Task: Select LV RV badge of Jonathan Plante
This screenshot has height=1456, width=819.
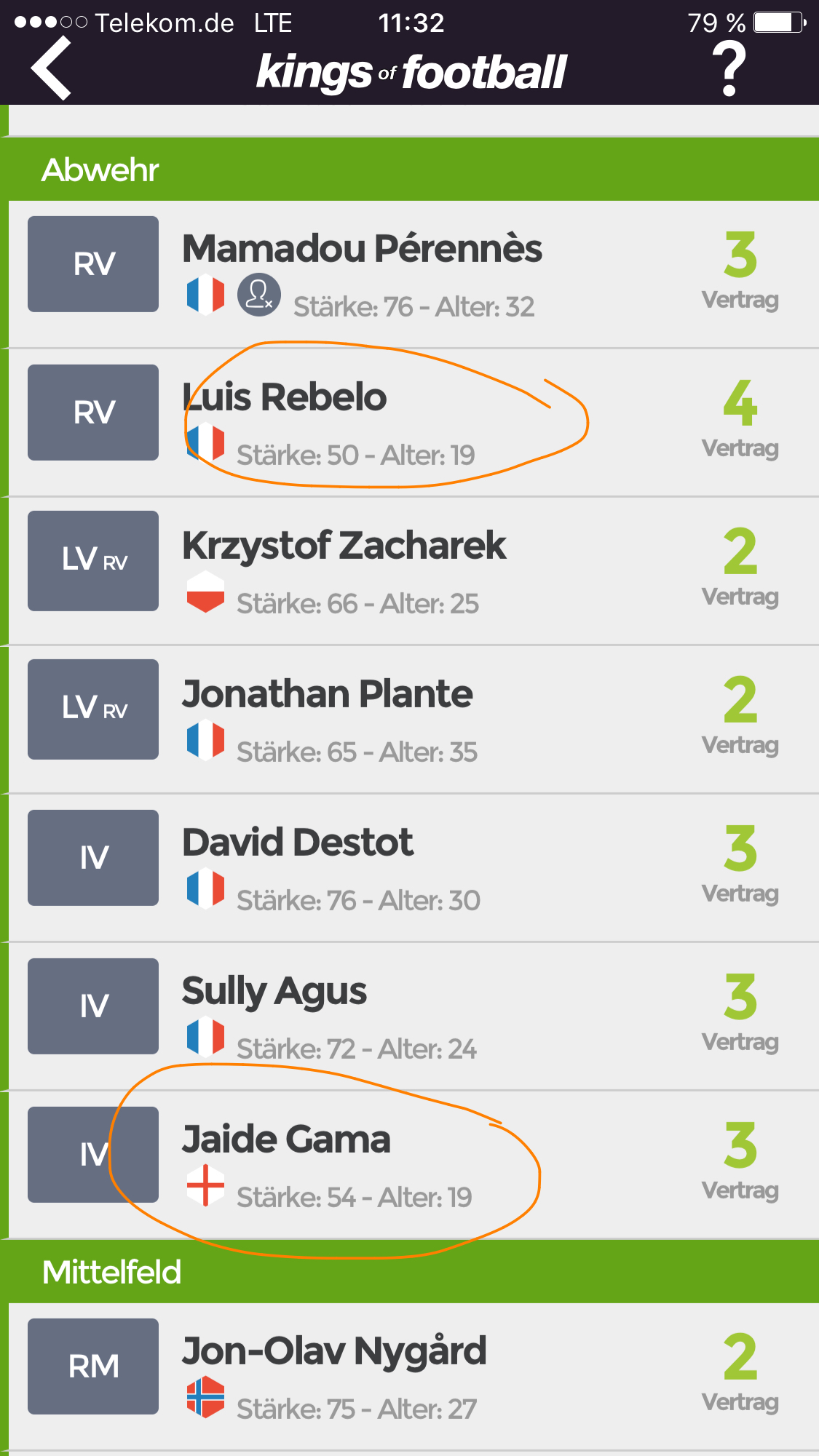Action: 93,709
